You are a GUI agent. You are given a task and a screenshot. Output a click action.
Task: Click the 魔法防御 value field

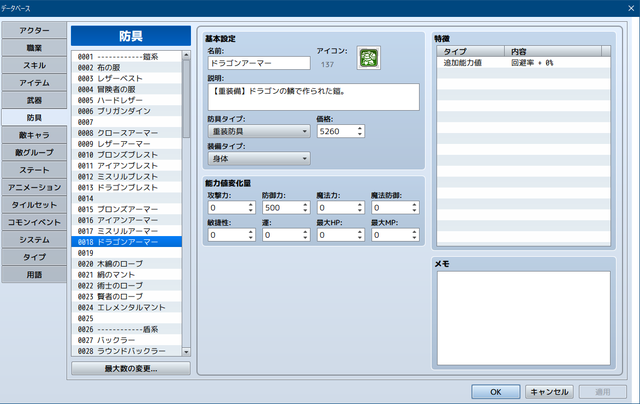[391, 208]
